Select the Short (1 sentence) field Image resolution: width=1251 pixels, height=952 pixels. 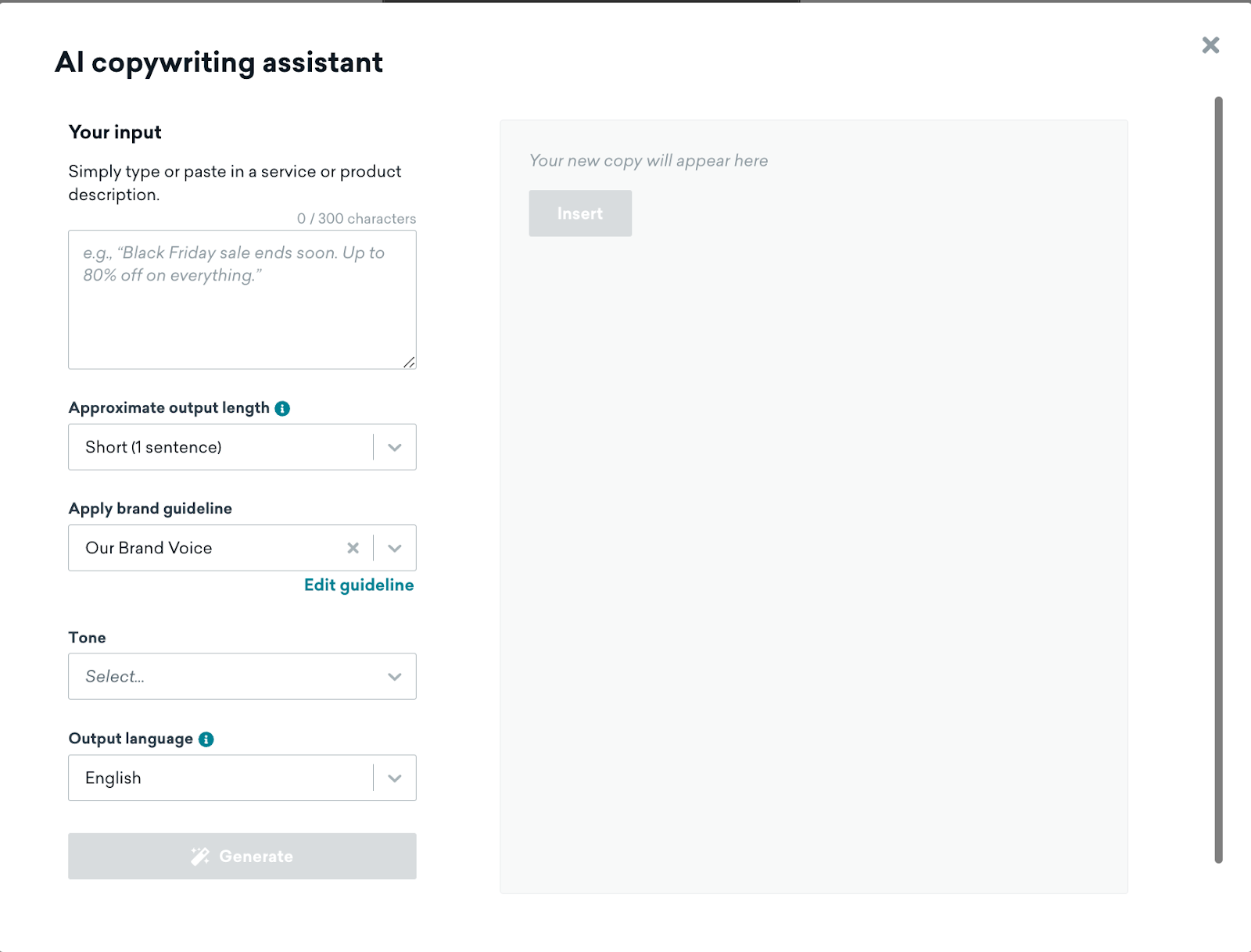coord(242,447)
